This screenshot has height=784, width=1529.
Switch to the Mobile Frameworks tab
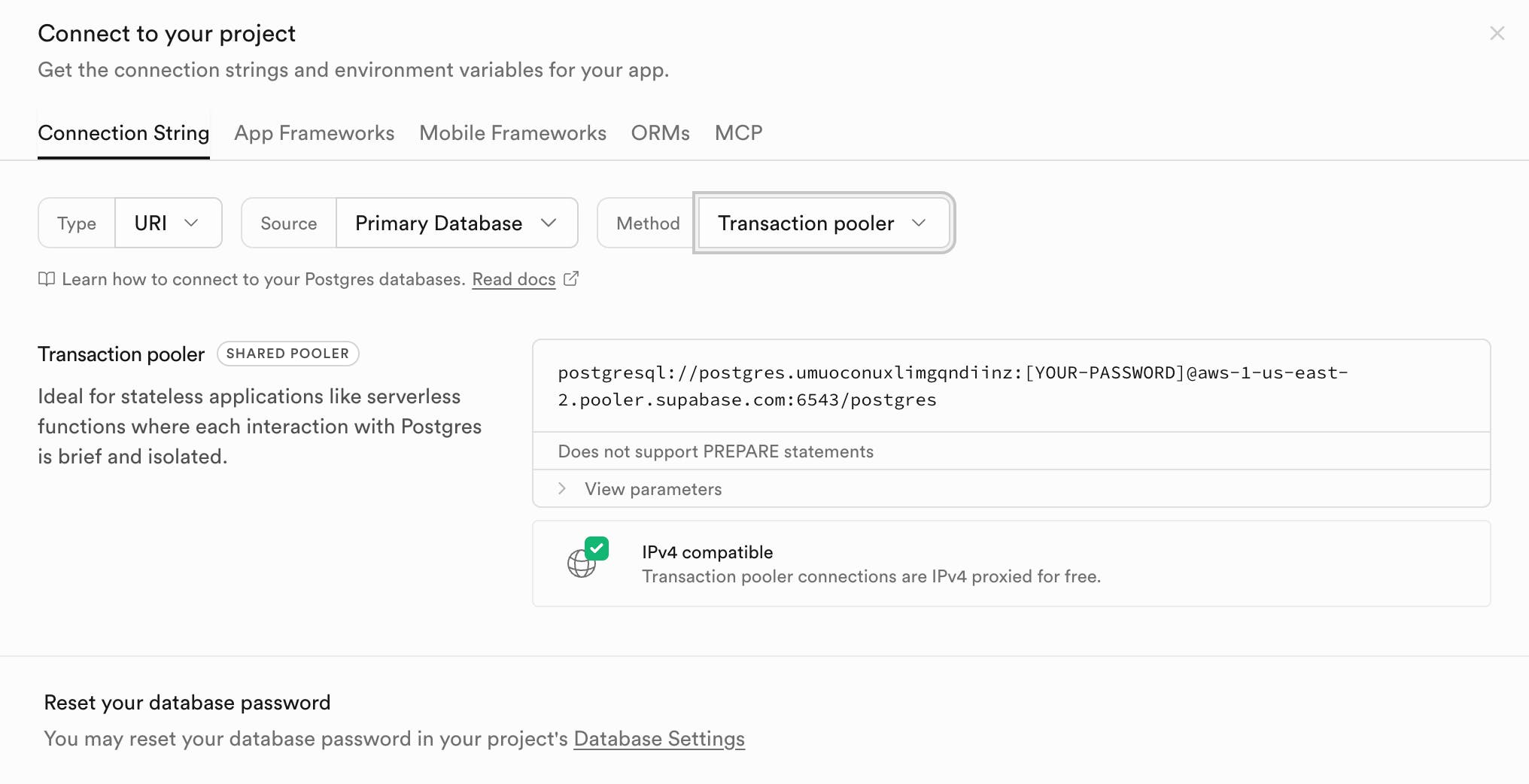[512, 133]
